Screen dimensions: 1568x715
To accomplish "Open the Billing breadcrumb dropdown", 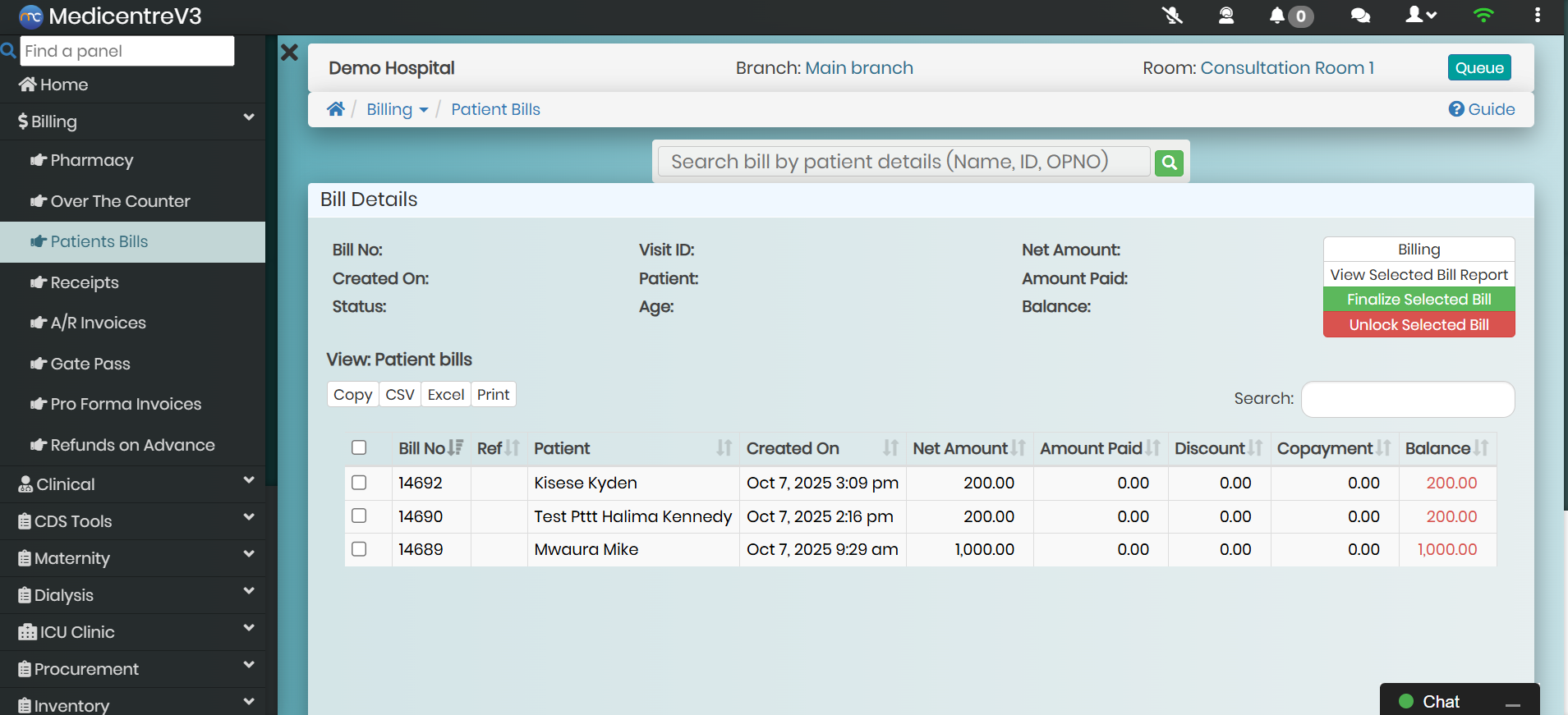I will pyautogui.click(x=398, y=109).
